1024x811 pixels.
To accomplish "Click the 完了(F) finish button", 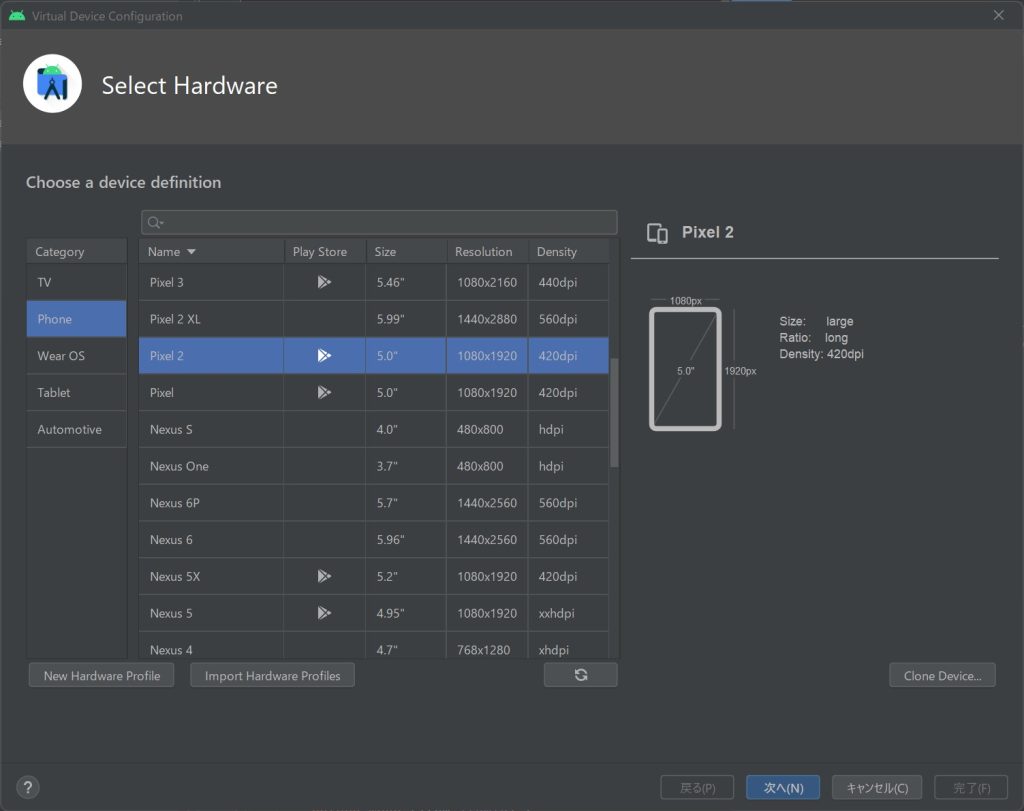I will [971, 787].
